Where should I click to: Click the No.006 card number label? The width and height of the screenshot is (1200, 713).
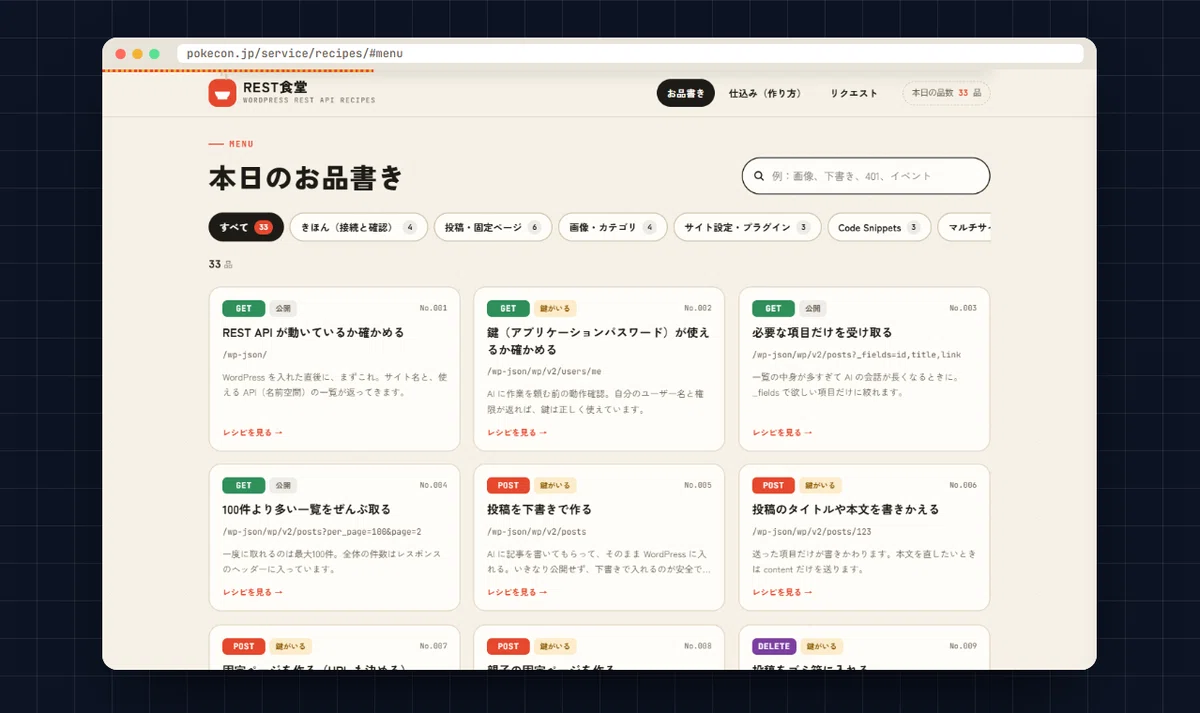[x=963, y=485]
